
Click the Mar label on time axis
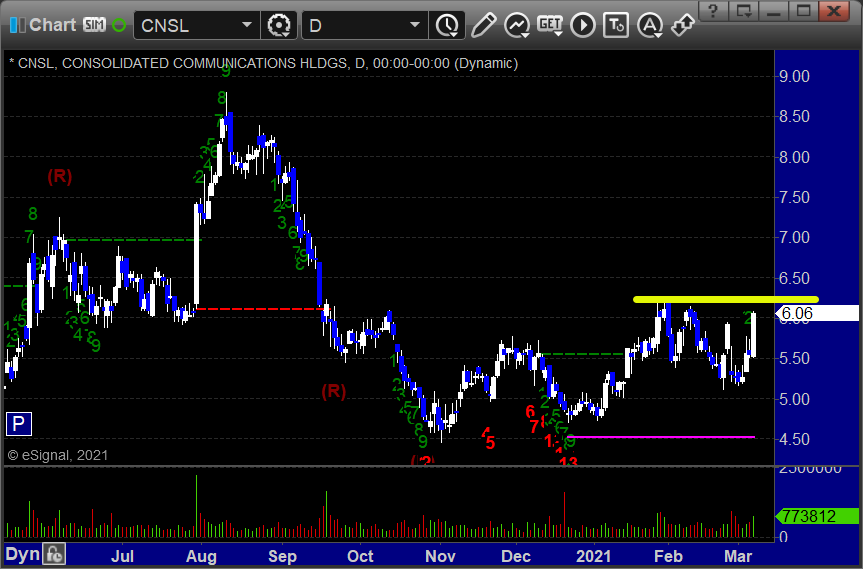point(738,556)
